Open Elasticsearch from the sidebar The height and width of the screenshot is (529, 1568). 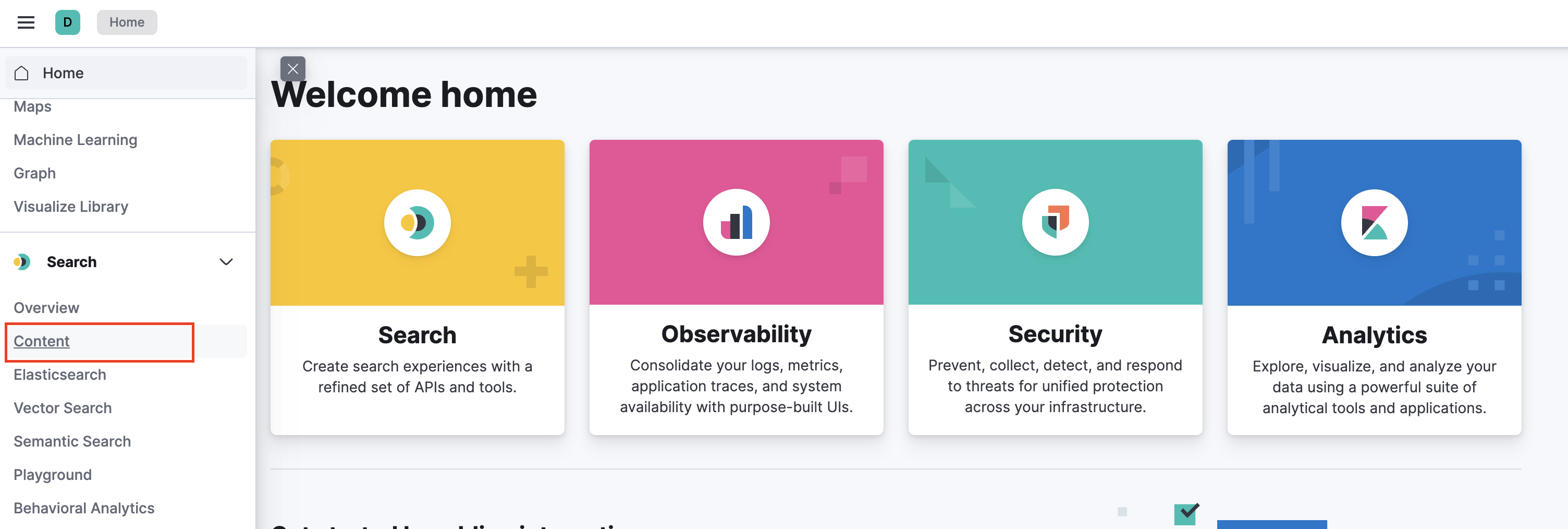coord(59,374)
